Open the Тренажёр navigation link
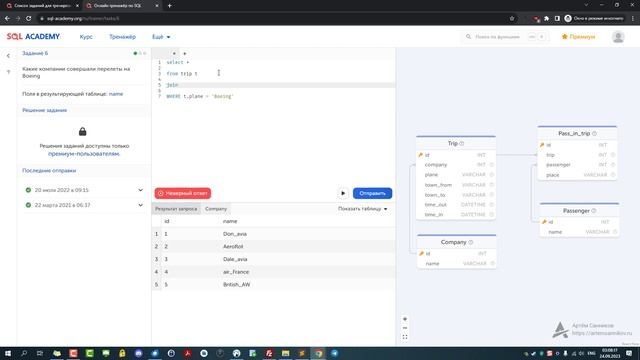 pos(122,37)
